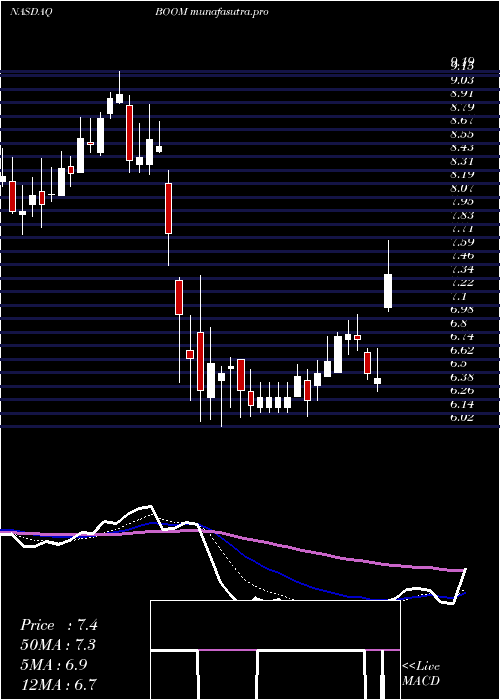This screenshot has width=500, height=700.
Task: Select the 6.14 price level label
Action: pos(462,404)
